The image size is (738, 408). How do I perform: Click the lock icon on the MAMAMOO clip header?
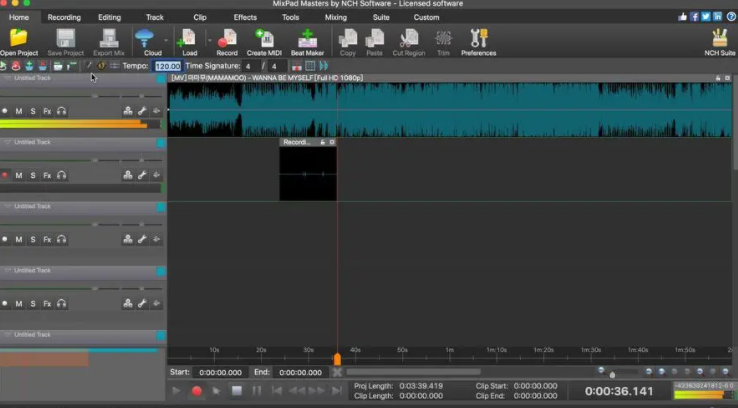coord(718,78)
